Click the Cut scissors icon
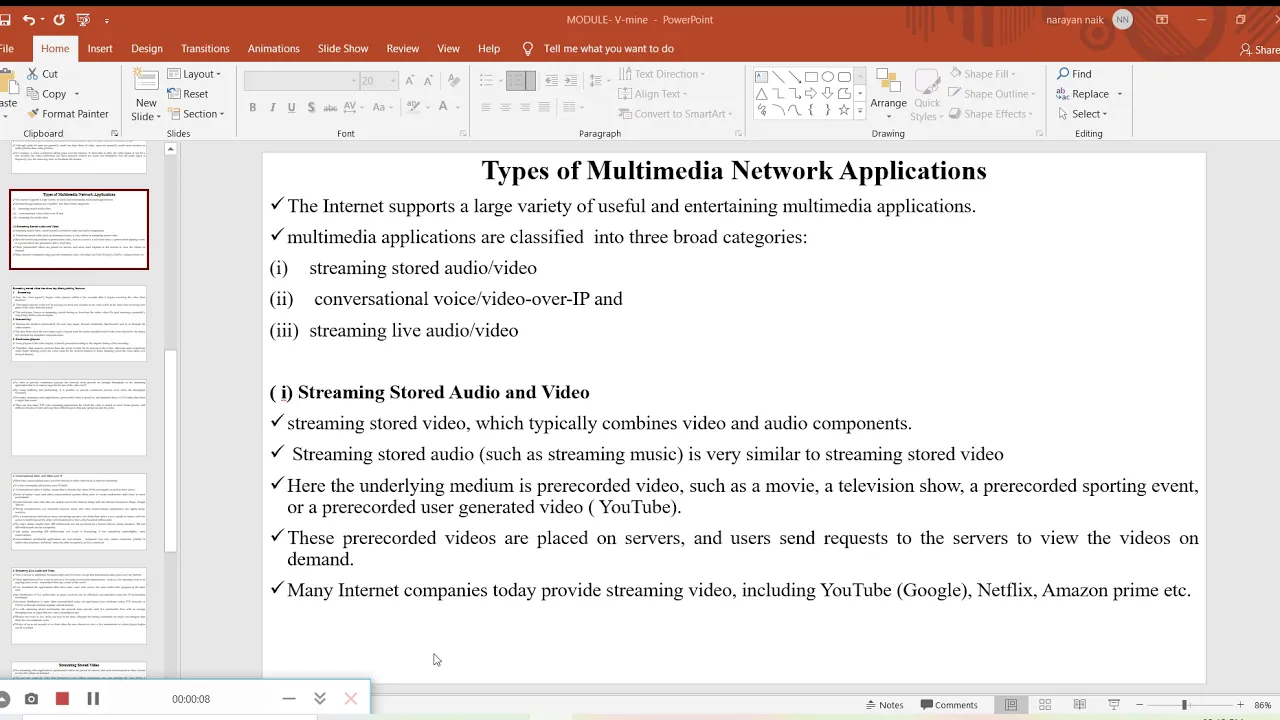Screen dimensions: 1280x720 pyautogui.click(x=32, y=73)
